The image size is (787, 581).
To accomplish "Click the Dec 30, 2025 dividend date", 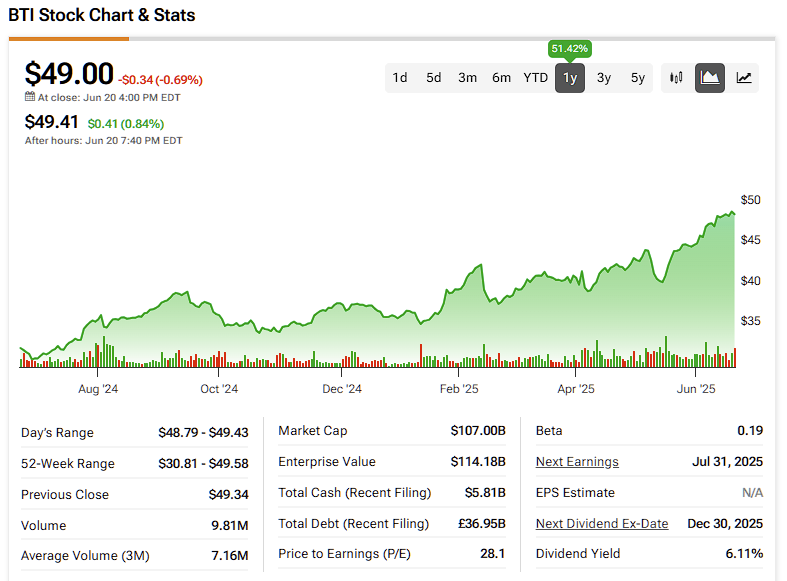I will coord(725,523).
